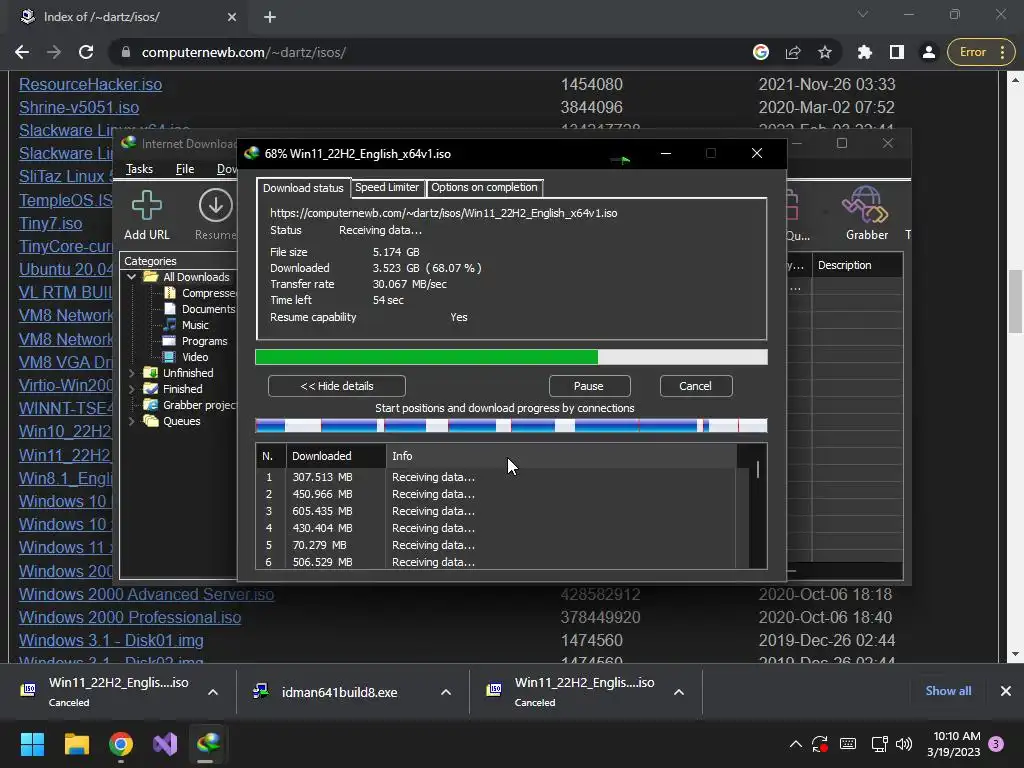The height and width of the screenshot is (768, 1024).
Task: Open the File menu in IDM
Action: 185,169
